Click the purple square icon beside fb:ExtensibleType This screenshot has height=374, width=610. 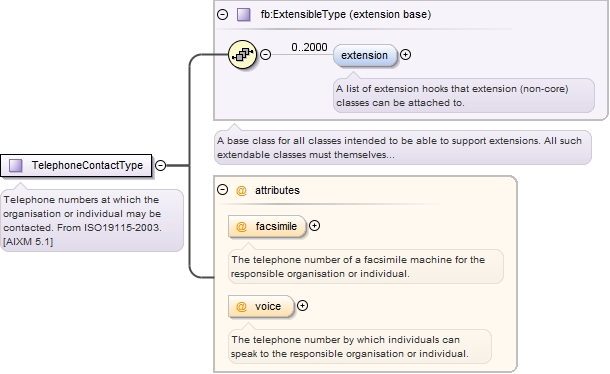coord(244,15)
